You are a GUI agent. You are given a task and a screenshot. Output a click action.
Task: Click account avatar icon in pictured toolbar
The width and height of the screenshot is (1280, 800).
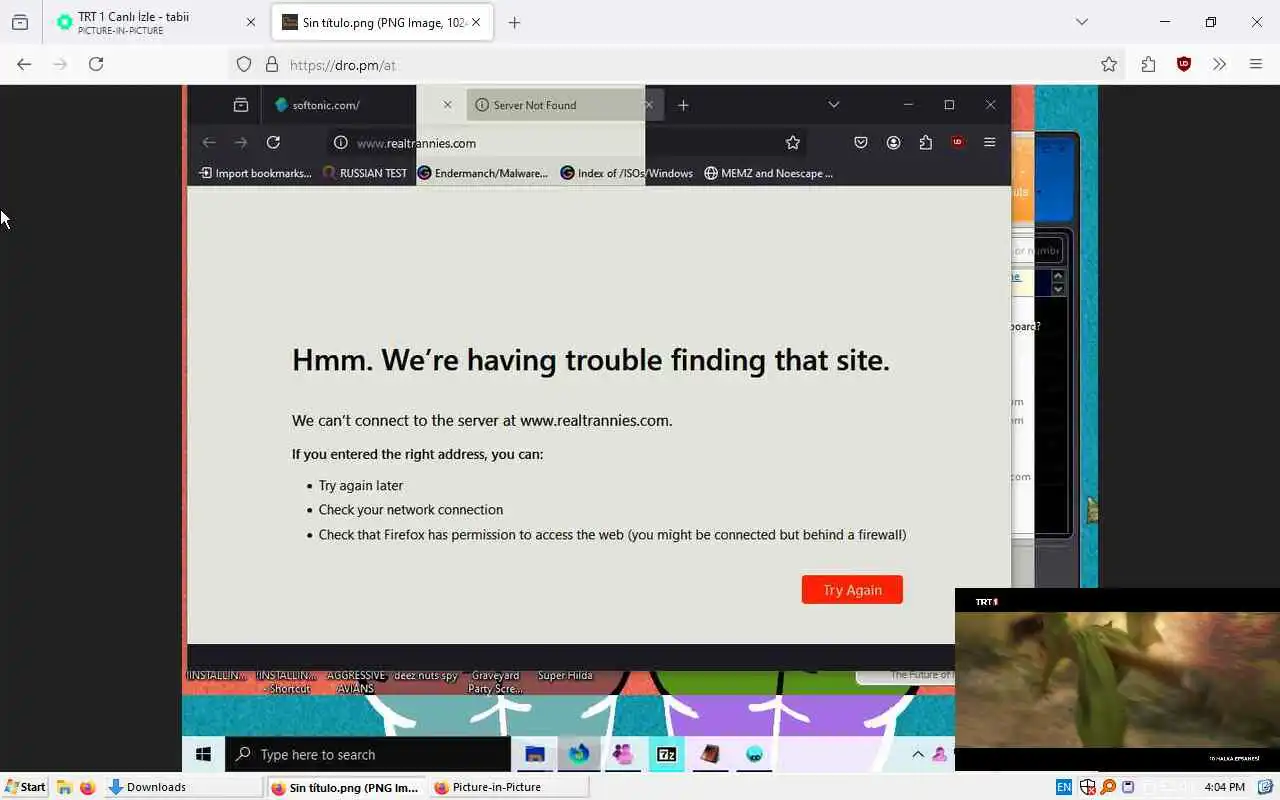[893, 143]
